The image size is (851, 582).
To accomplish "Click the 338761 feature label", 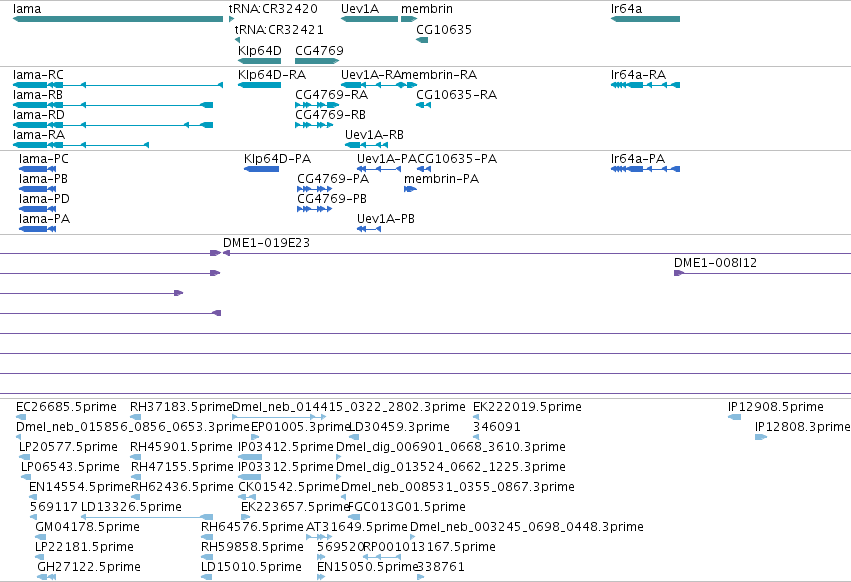I will [x=441, y=567].
